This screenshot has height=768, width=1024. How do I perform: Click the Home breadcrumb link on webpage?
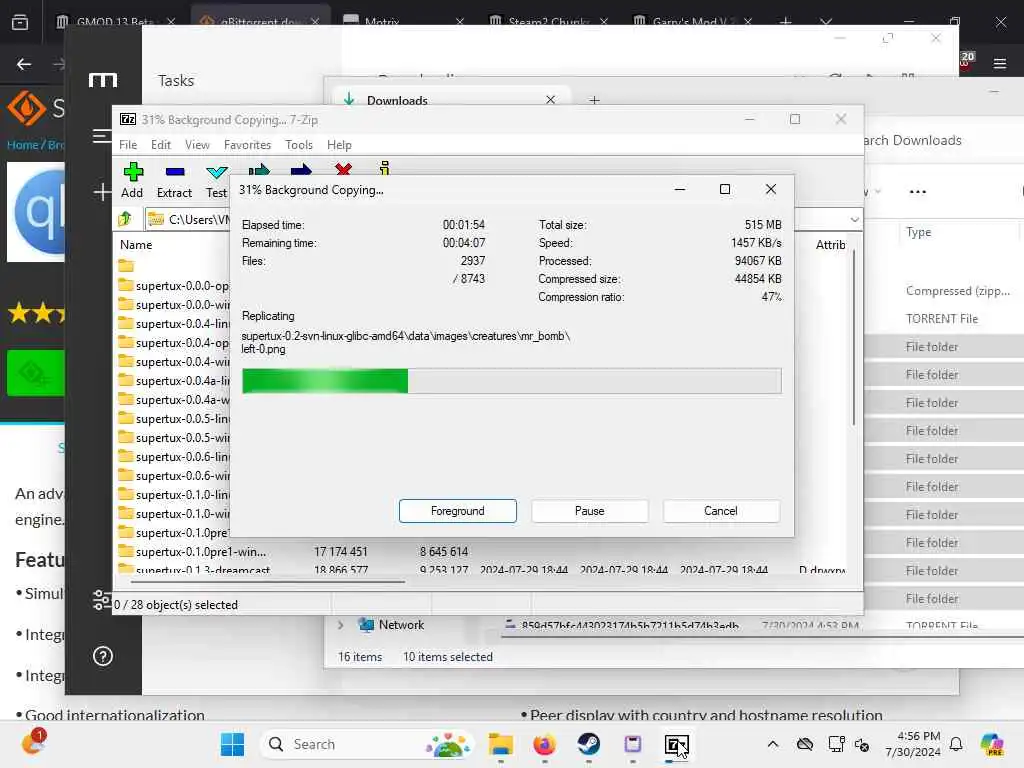[22, 144]
